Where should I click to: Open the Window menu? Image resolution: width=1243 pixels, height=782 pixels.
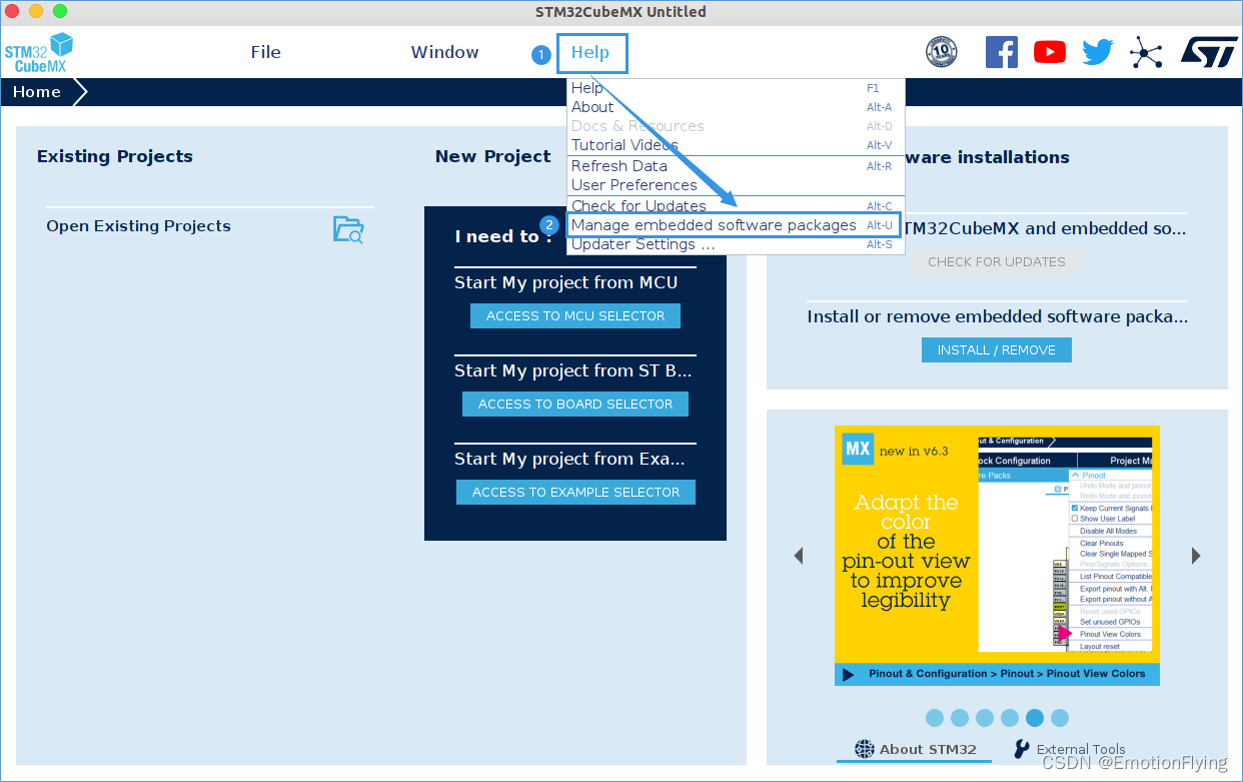click(x=445, y=52)
